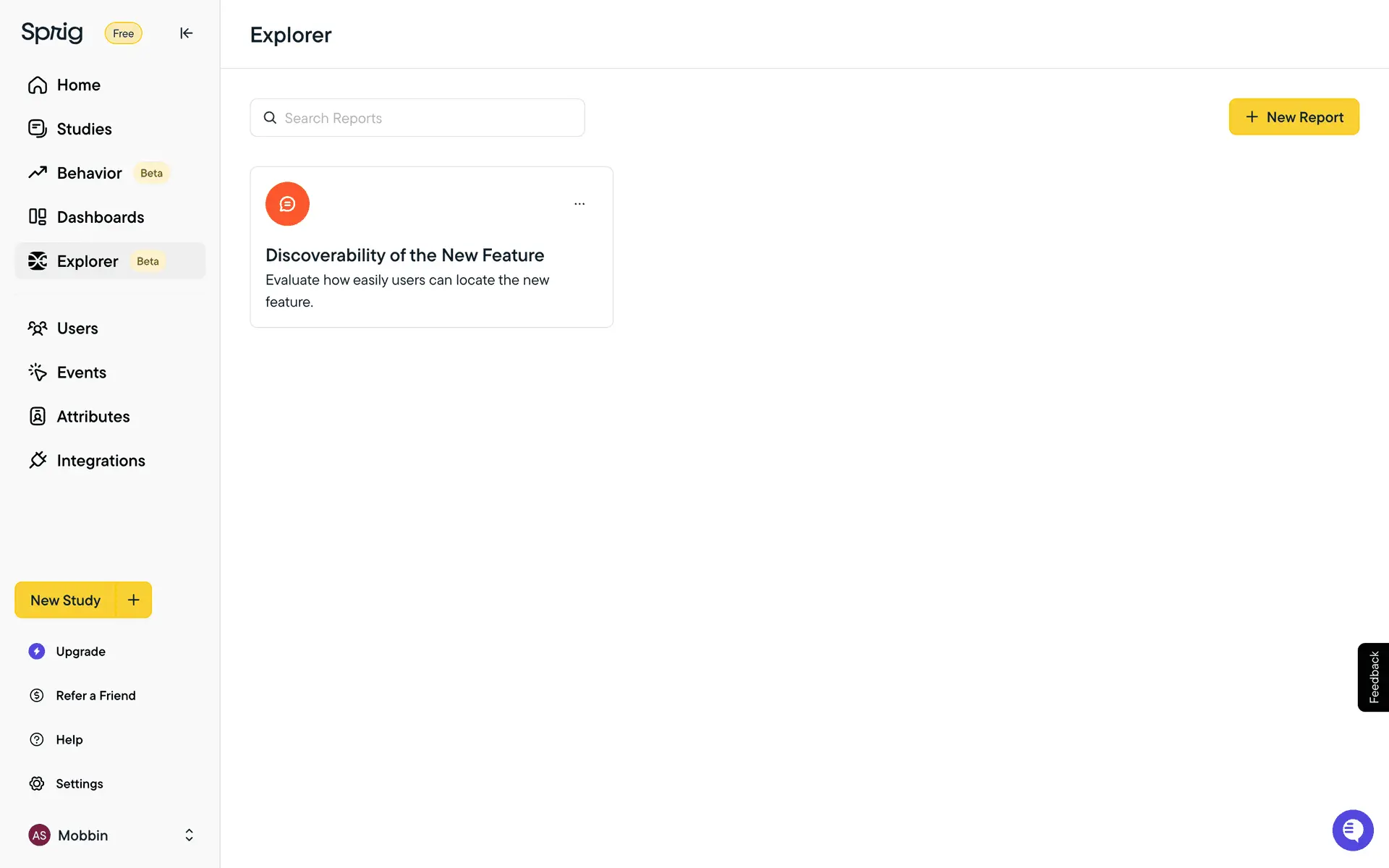
Task: Open the report card three-dot menu
Action: click(x=579, y=204)
